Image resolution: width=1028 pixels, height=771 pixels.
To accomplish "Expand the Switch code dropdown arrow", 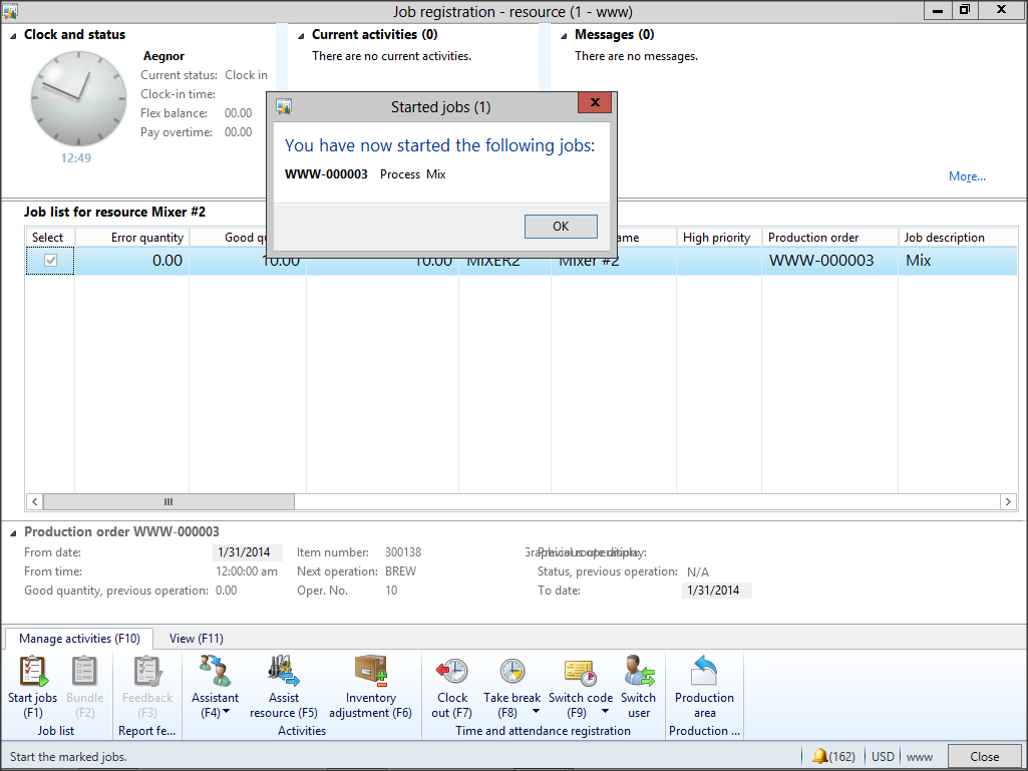I will coord(605,713).
